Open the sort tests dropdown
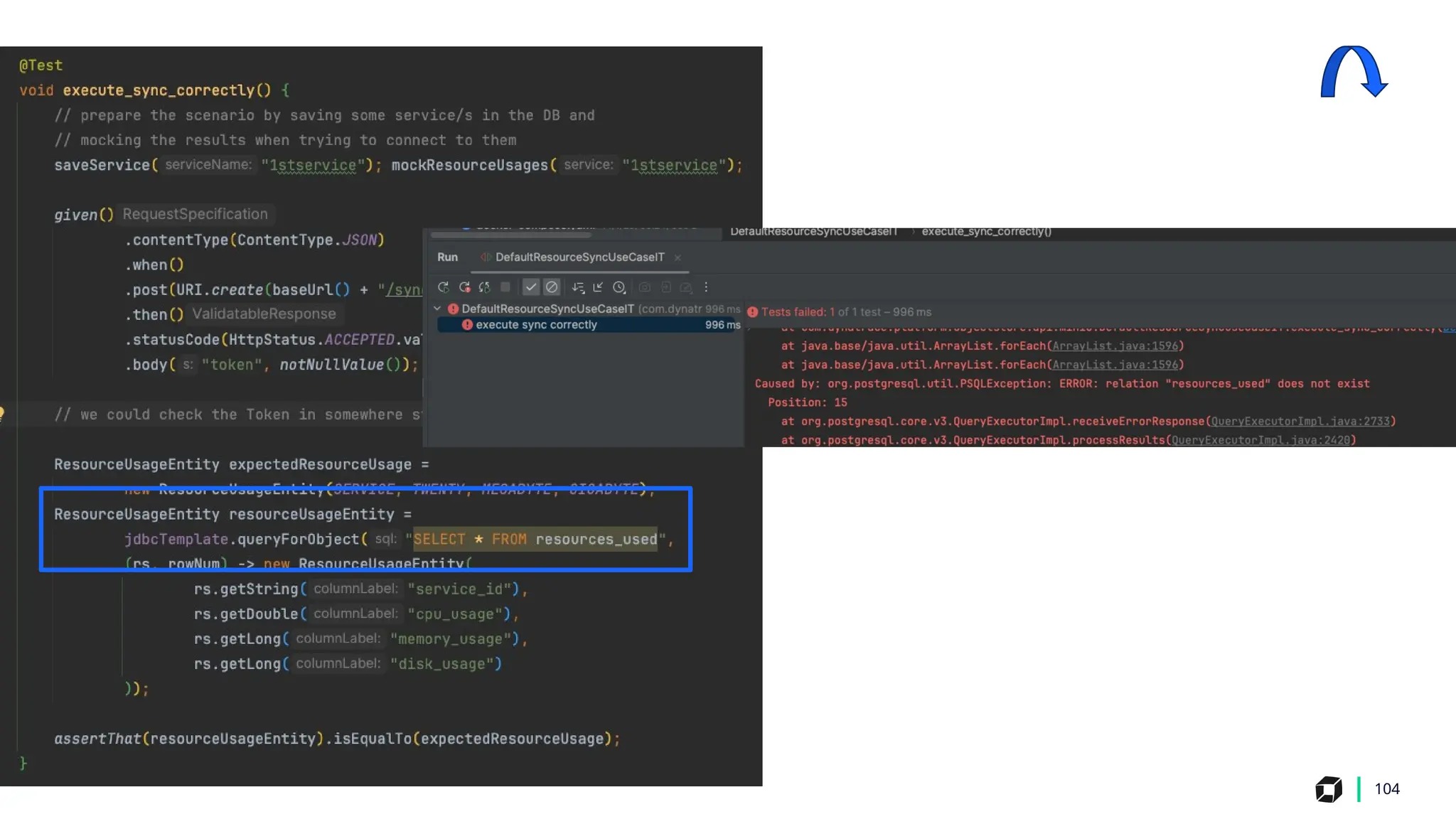 click(578, 287)
